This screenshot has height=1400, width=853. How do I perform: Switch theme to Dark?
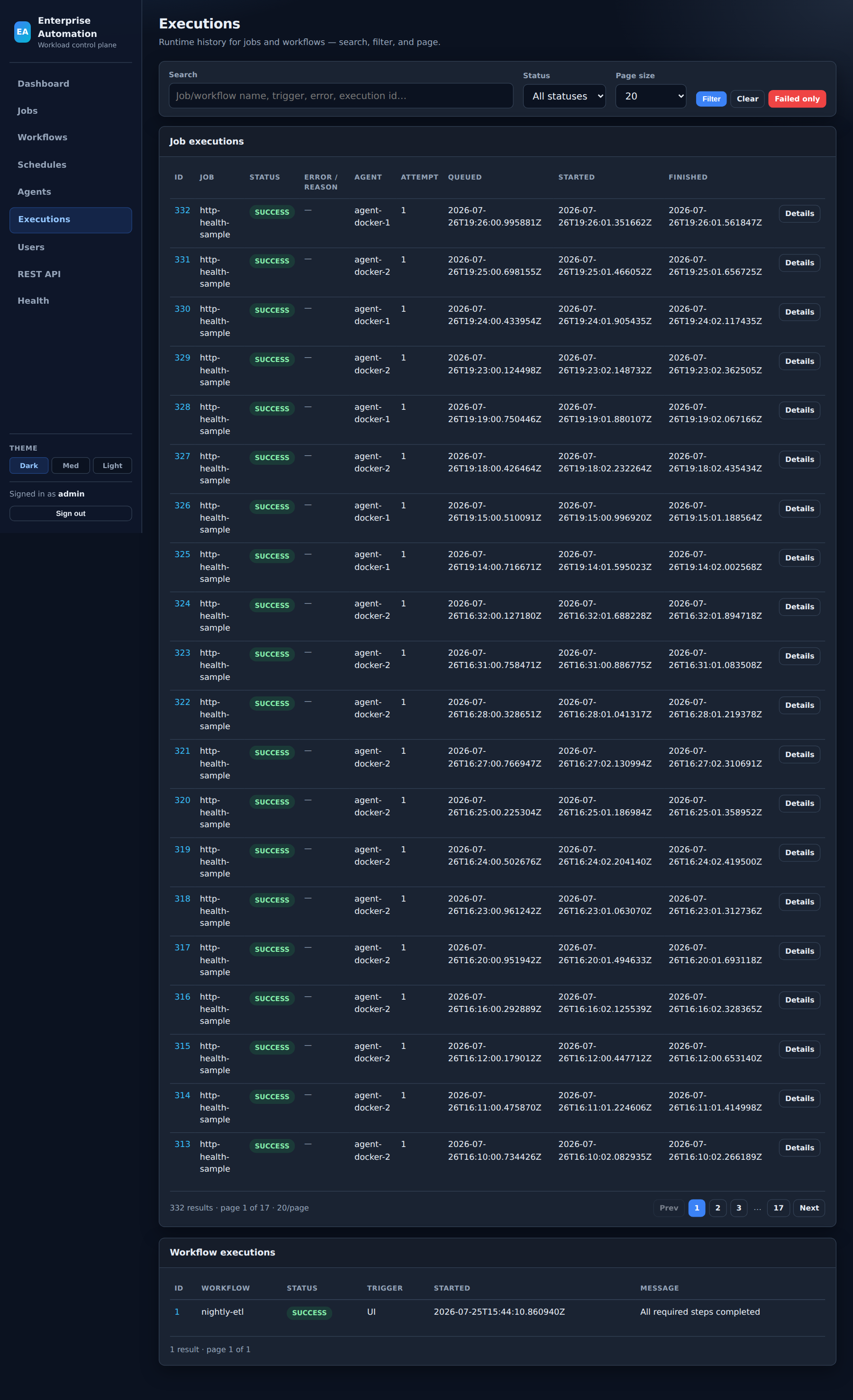29,465
